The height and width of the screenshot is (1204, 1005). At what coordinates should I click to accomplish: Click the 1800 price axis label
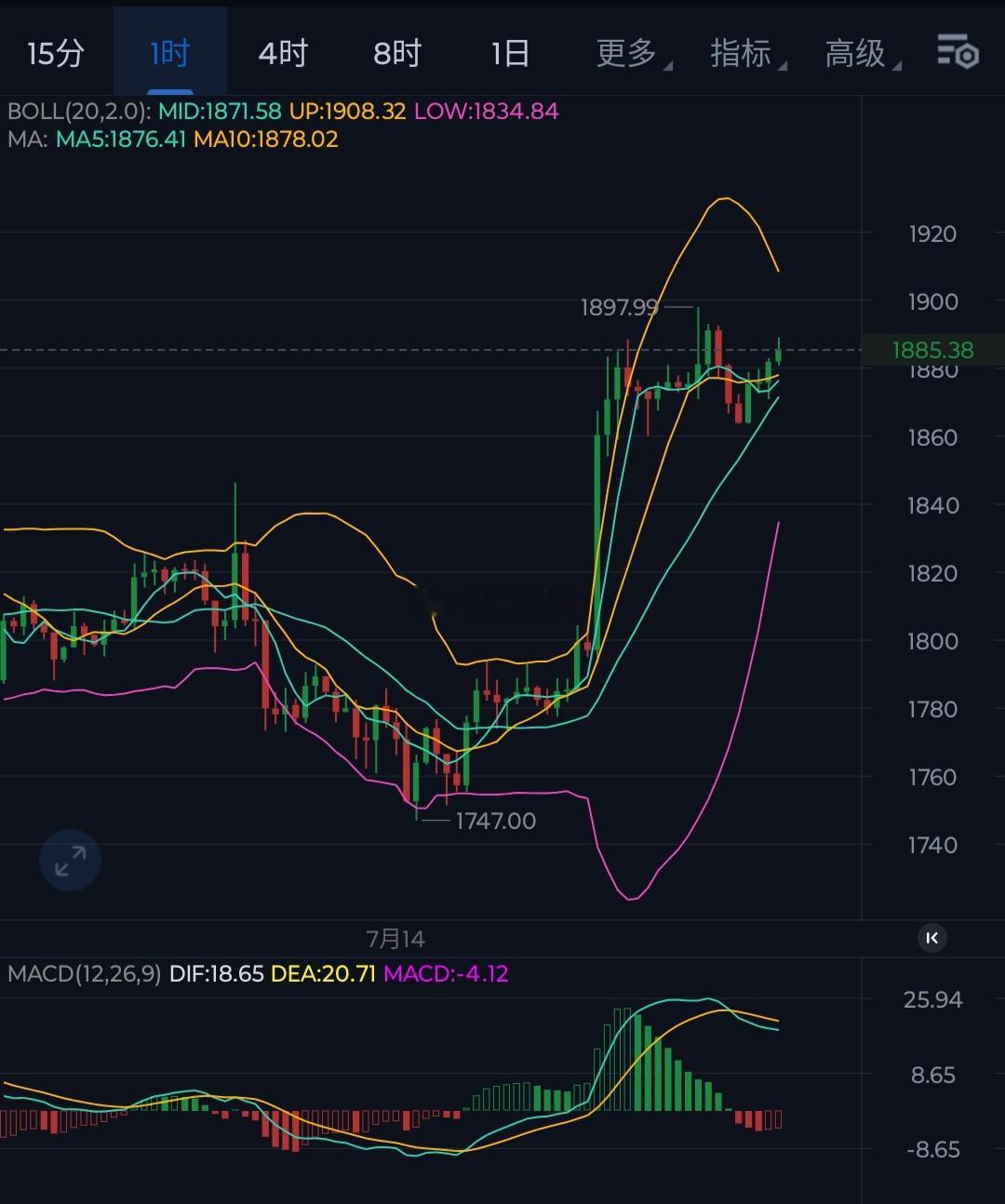(932, 641)
